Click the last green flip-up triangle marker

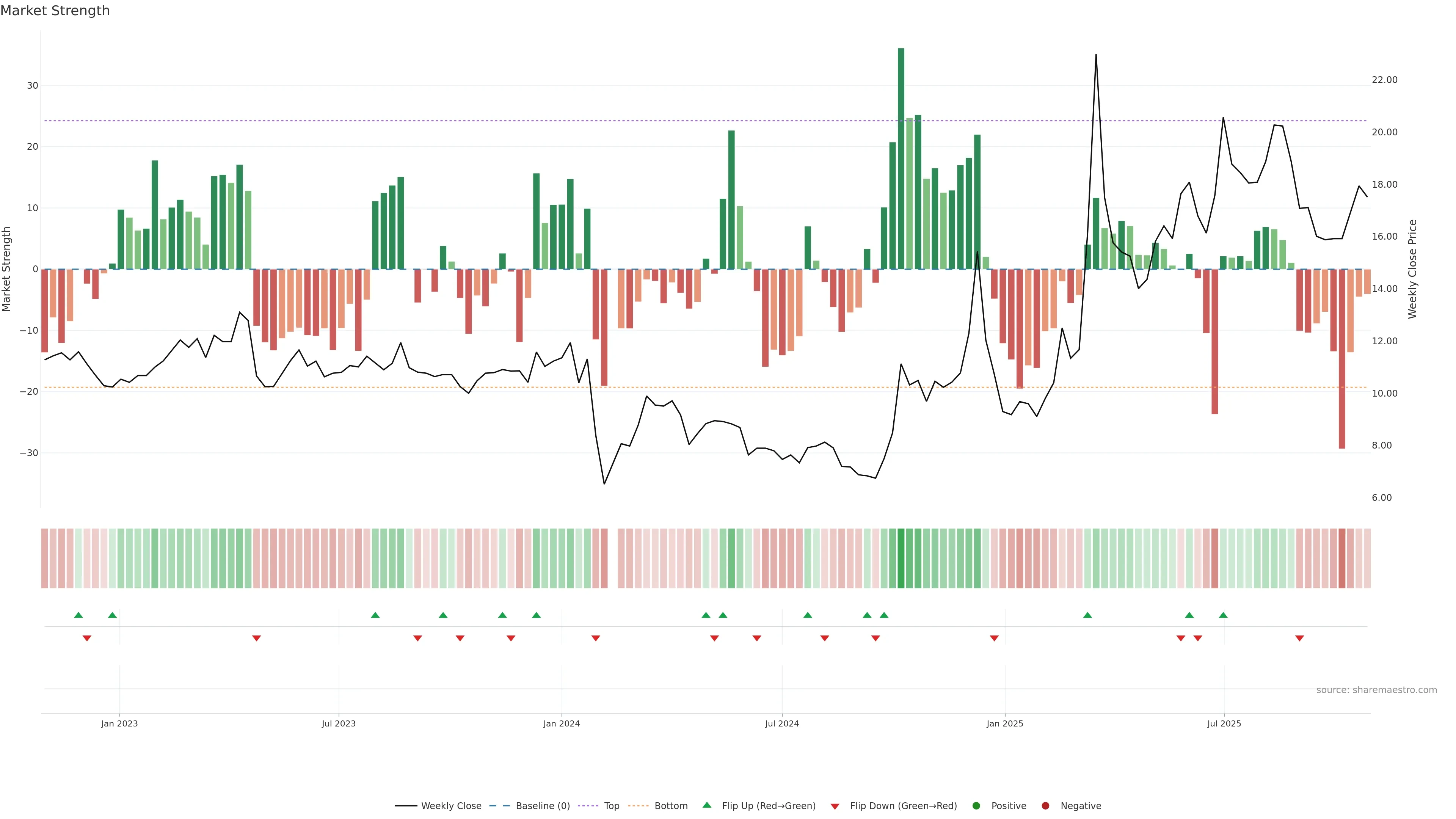(x=1223, y=615)
